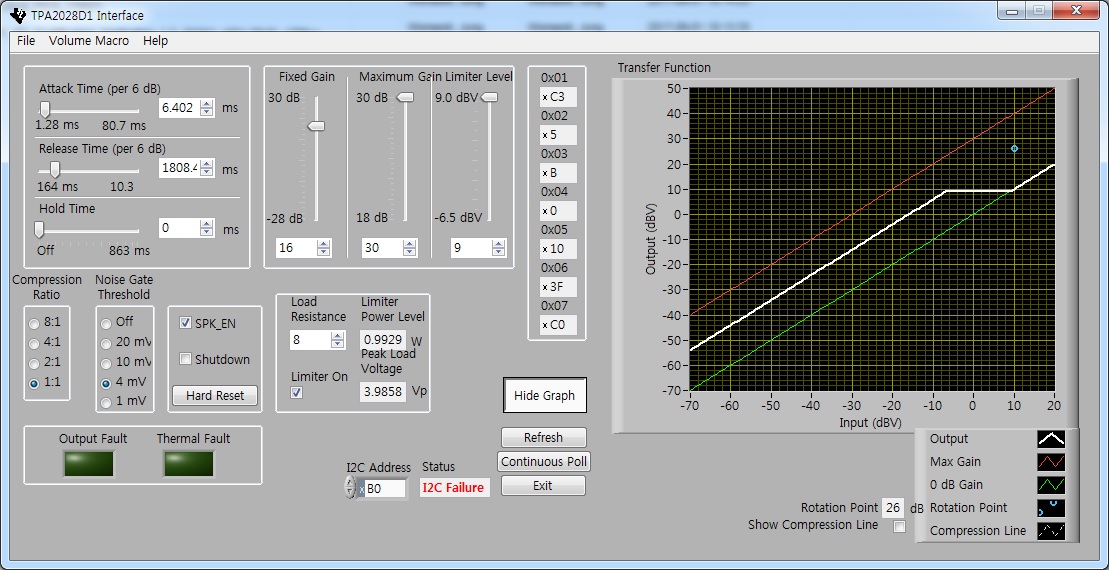Click the Hold Time slider handle
This screenshot has width=1109, height=570.
[x=40, y=229]
